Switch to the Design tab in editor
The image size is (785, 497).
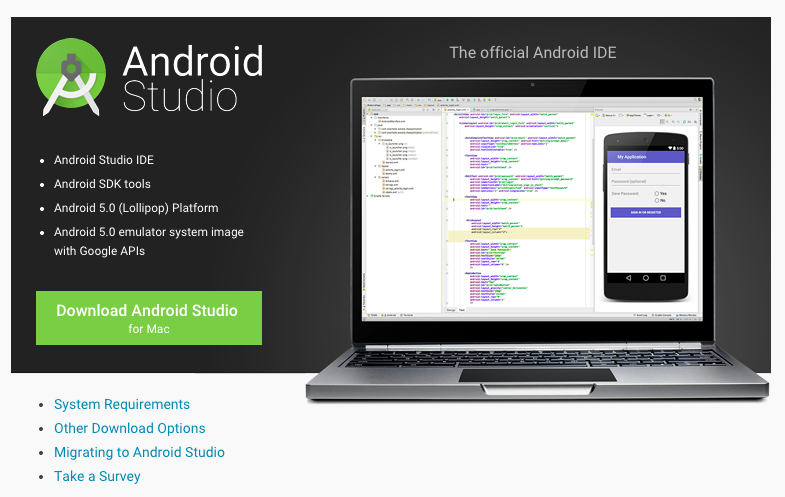click(x=450, y=310)
